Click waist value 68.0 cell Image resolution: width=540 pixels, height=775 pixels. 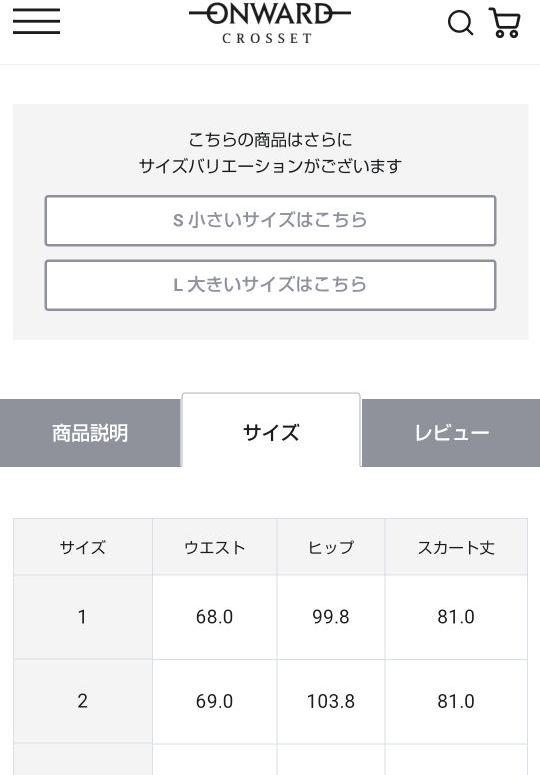[x=214, y=617]
